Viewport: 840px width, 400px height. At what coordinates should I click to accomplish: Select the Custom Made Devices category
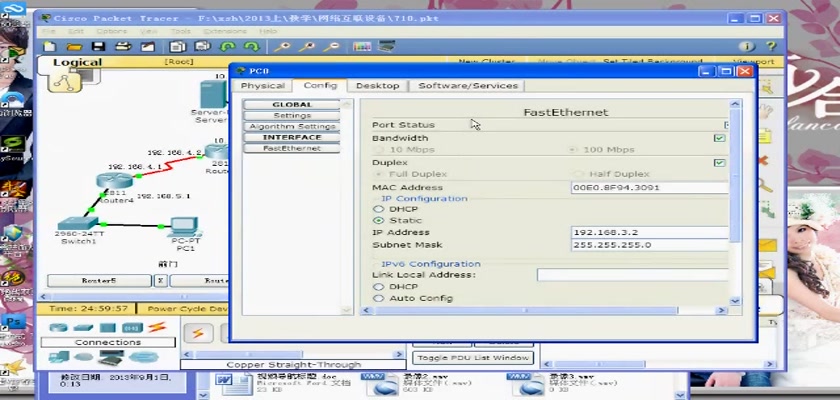111,357
